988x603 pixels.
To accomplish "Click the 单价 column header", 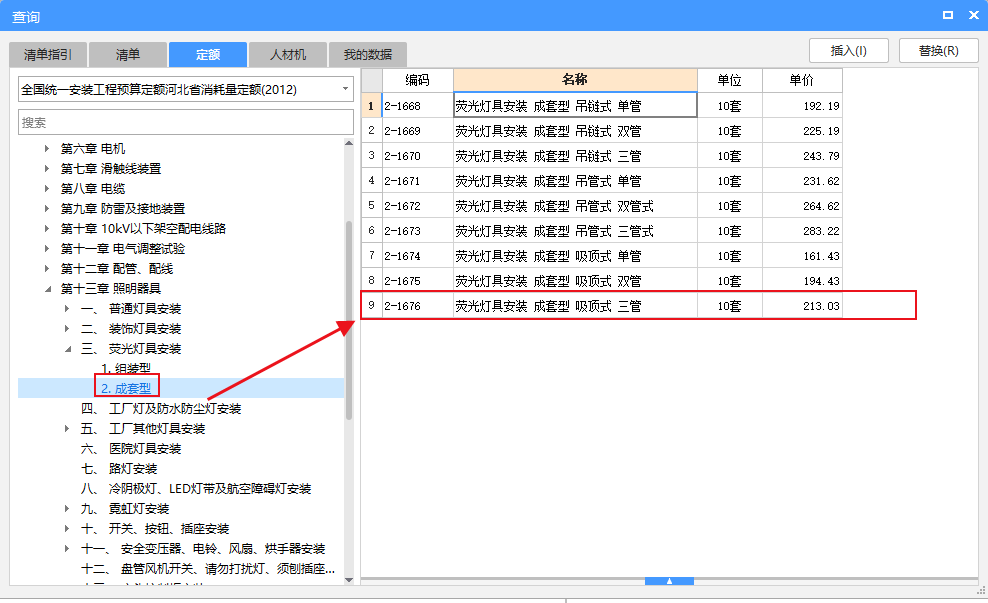I will click(x=802, y=80).
